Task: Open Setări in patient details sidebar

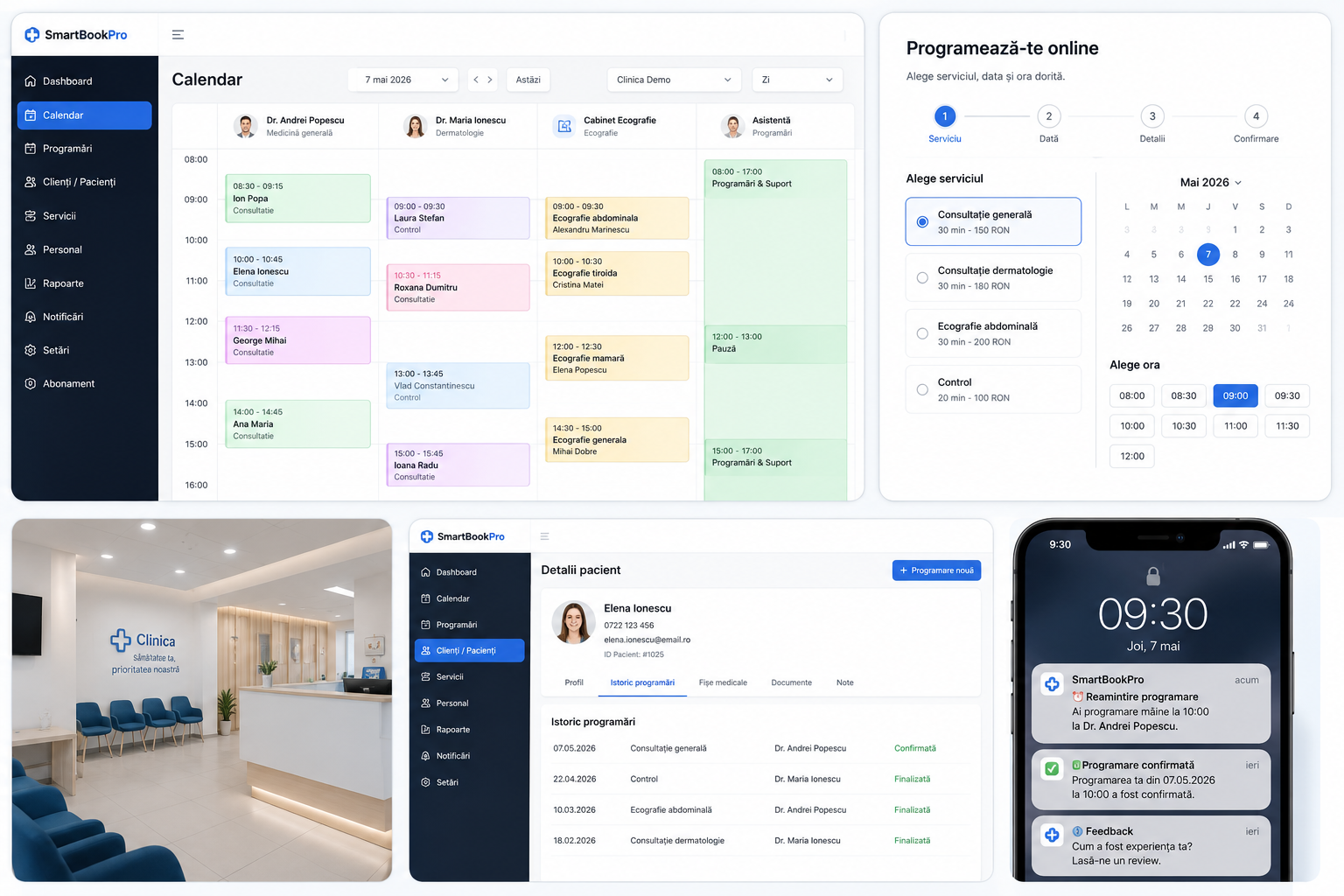Action: pyautogui.click(x=469, y=782)
